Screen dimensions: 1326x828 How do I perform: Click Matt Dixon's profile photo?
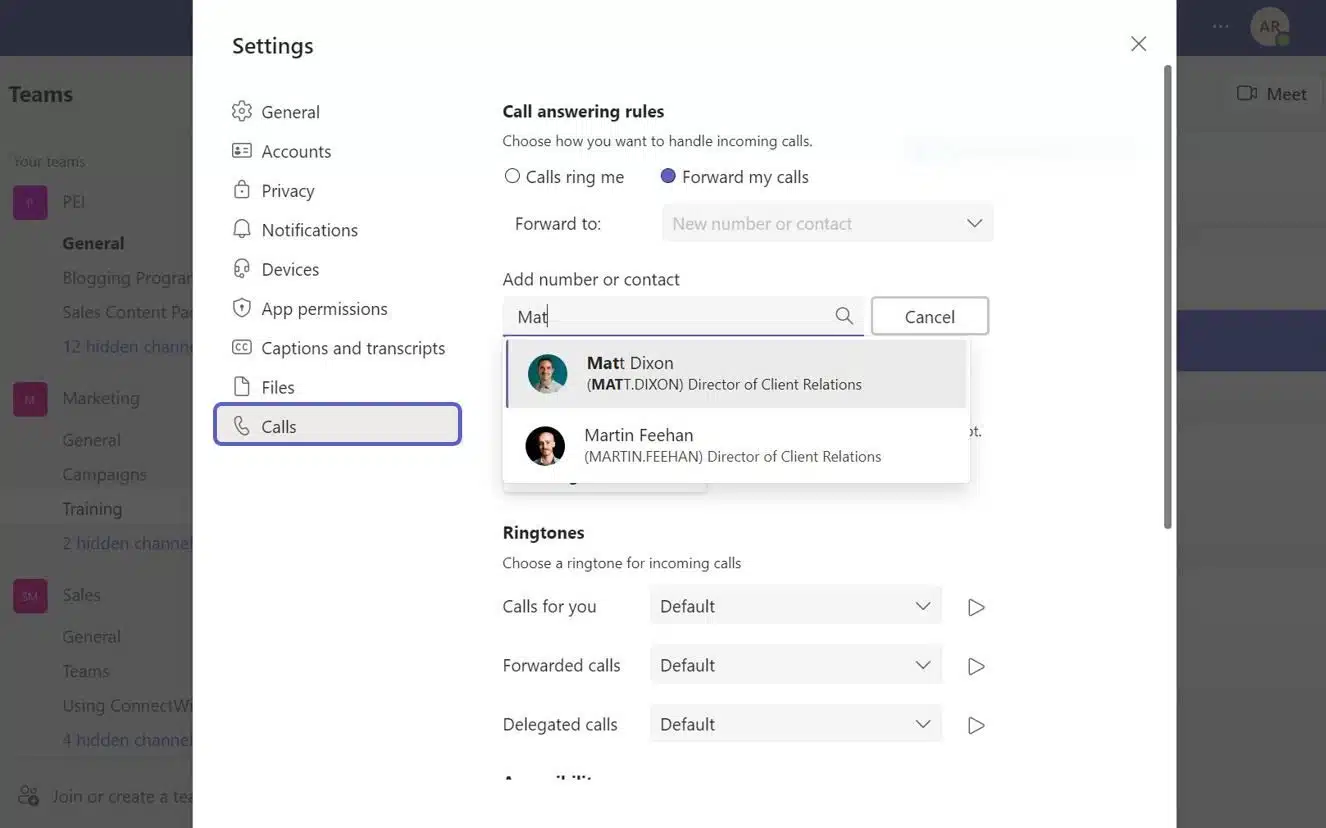click(547, 374)
